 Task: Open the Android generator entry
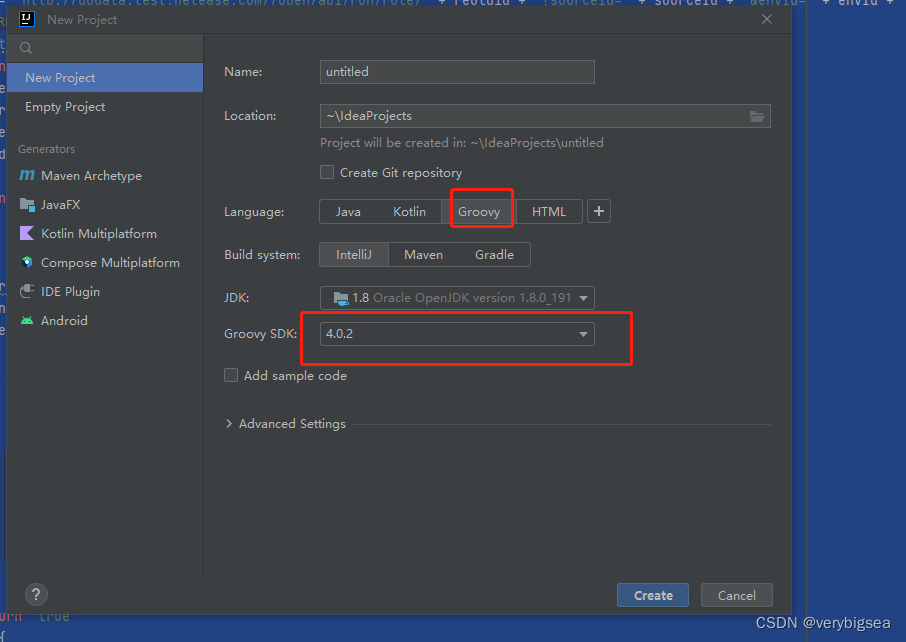(105, 320)
